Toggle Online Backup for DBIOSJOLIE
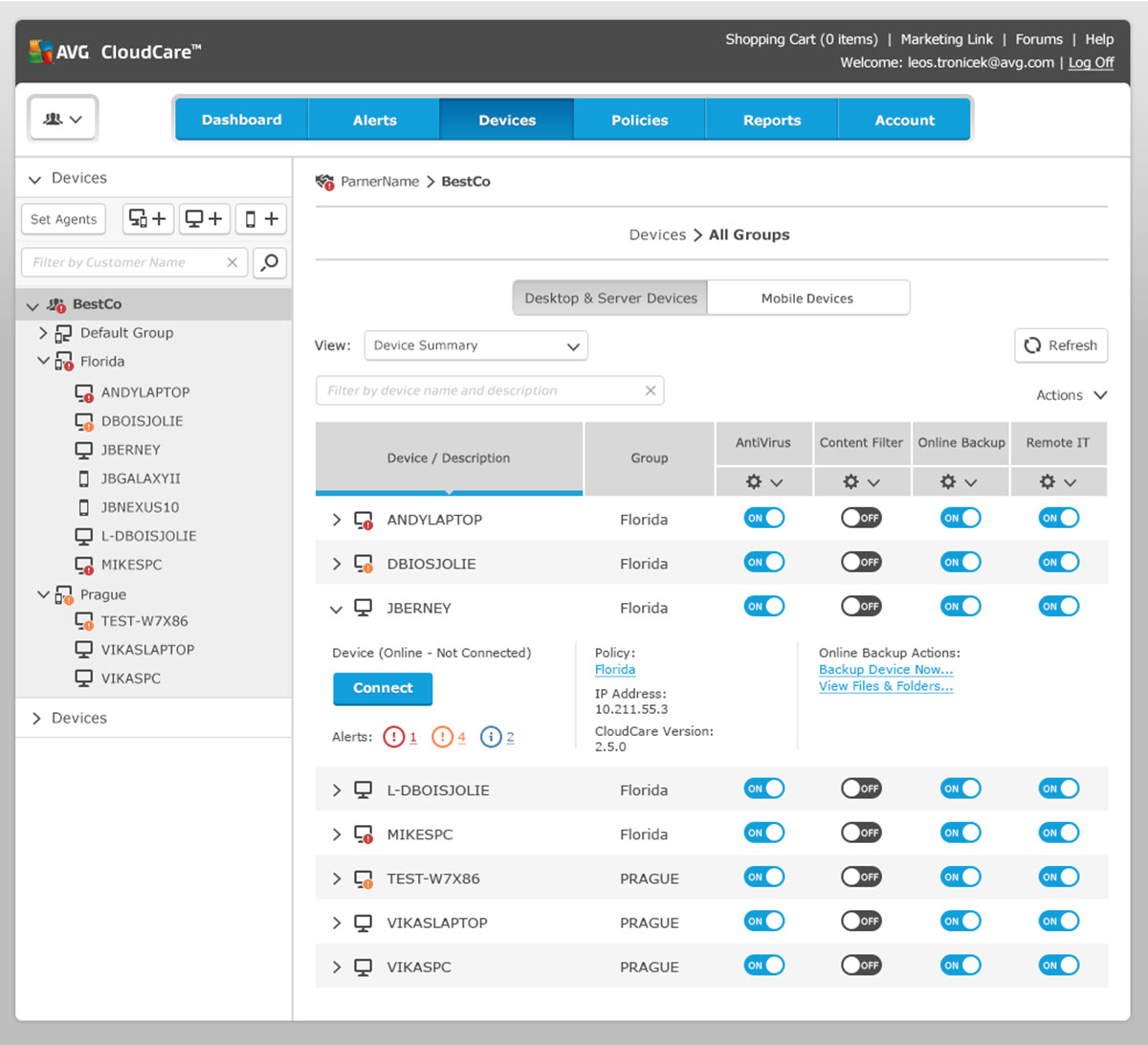This screenshot has width=1148, height=1045. click(960, 562)
